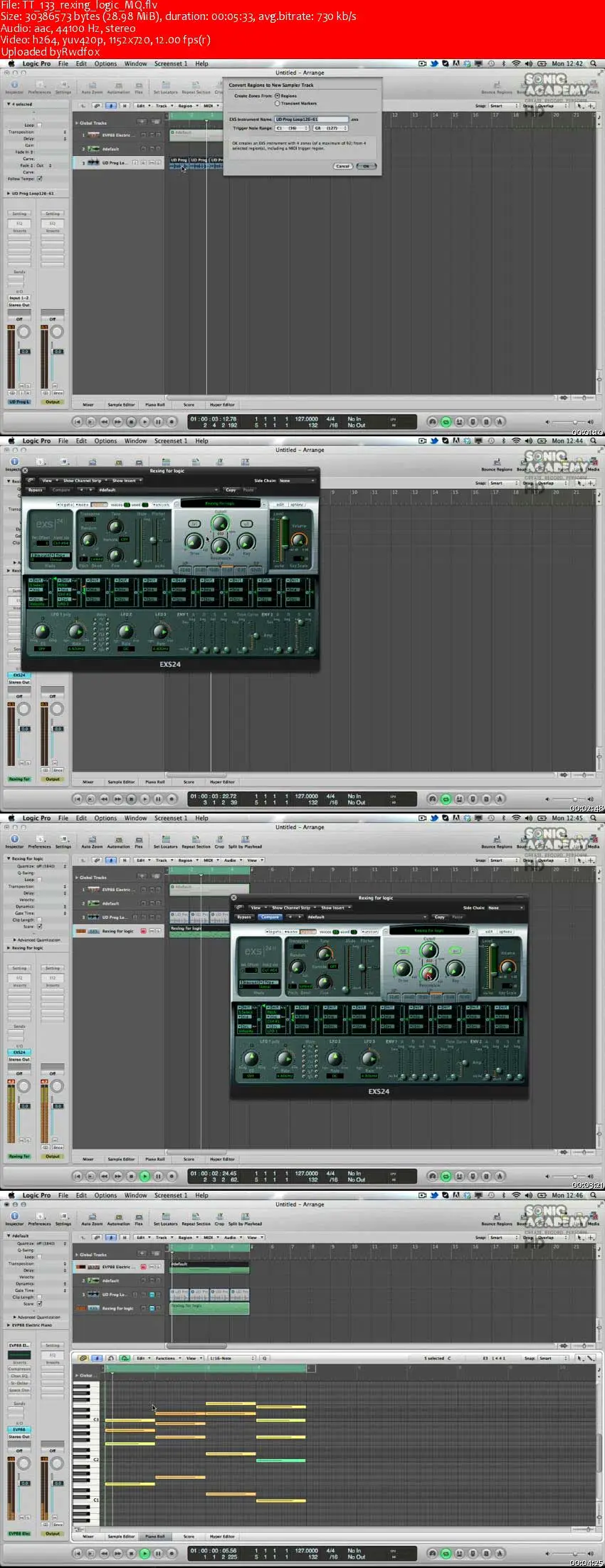Select Transient Markers radio button in dialog
605x1568 pixels.
pos(277,103)
